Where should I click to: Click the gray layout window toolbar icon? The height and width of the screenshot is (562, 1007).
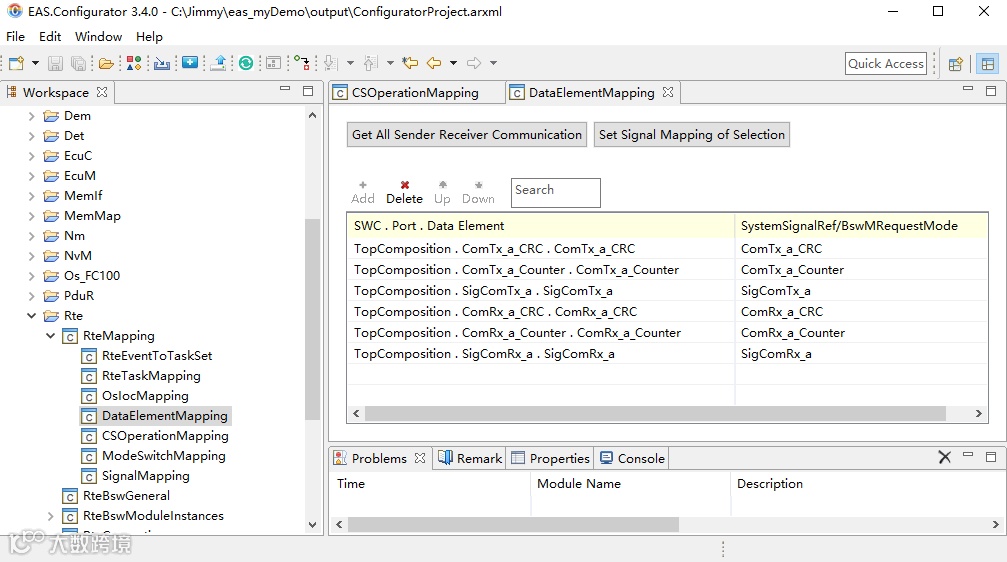coord(274,63)
